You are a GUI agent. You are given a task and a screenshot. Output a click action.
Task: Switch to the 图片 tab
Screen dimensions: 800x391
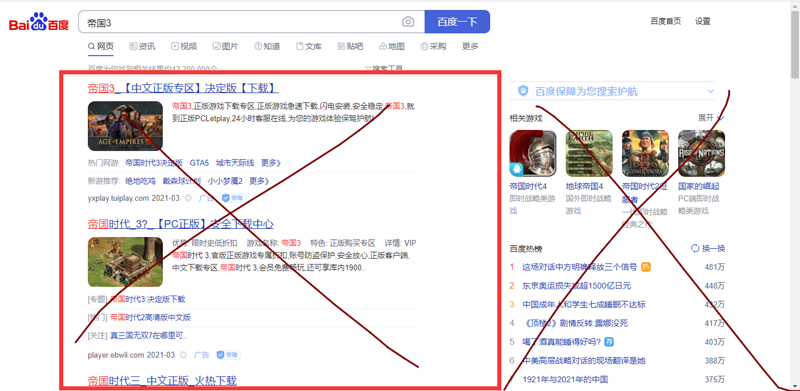pos(226,46)
